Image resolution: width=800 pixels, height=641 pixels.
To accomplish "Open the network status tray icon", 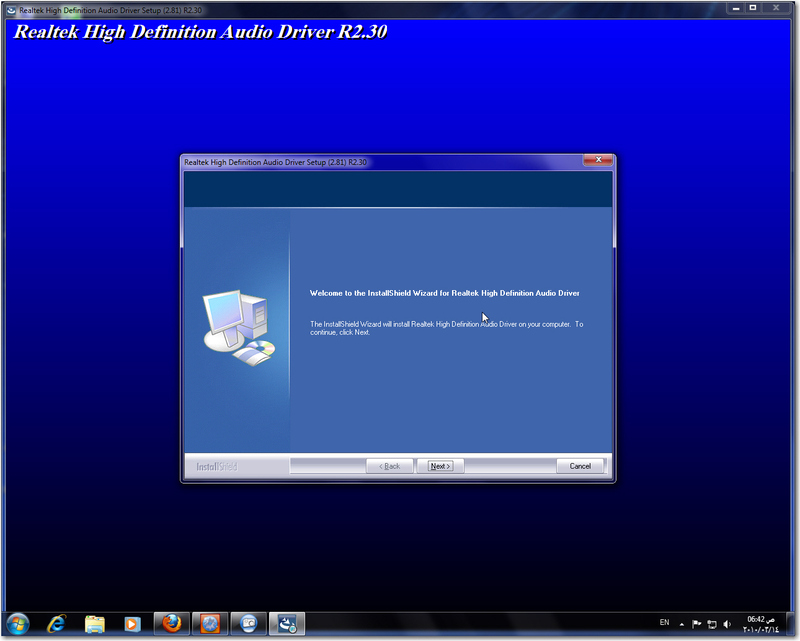I will pyautogui.click(x=712, y=624).
